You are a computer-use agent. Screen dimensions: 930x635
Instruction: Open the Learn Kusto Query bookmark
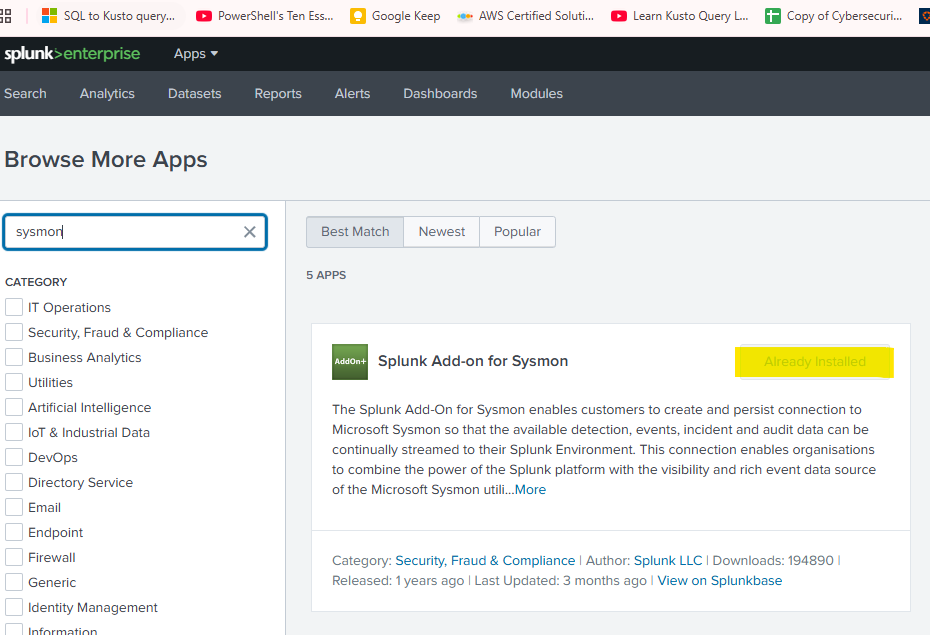click(x=679, y=16)
